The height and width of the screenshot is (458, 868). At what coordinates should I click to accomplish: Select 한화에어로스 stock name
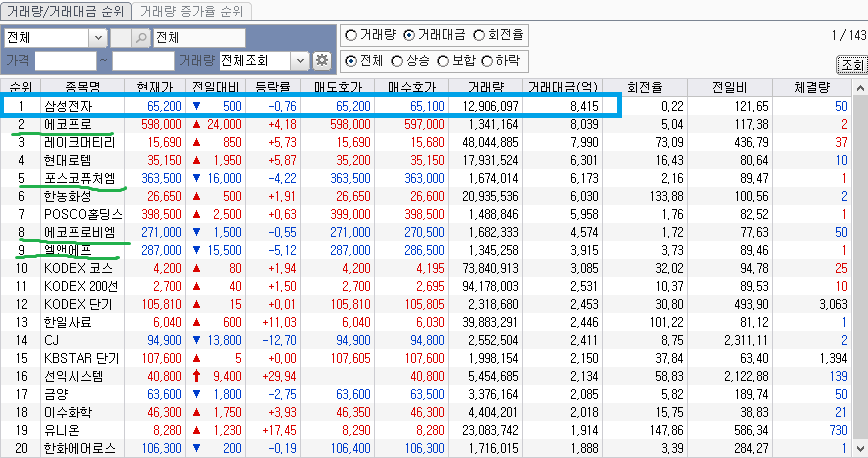click(x=79, y=448)
